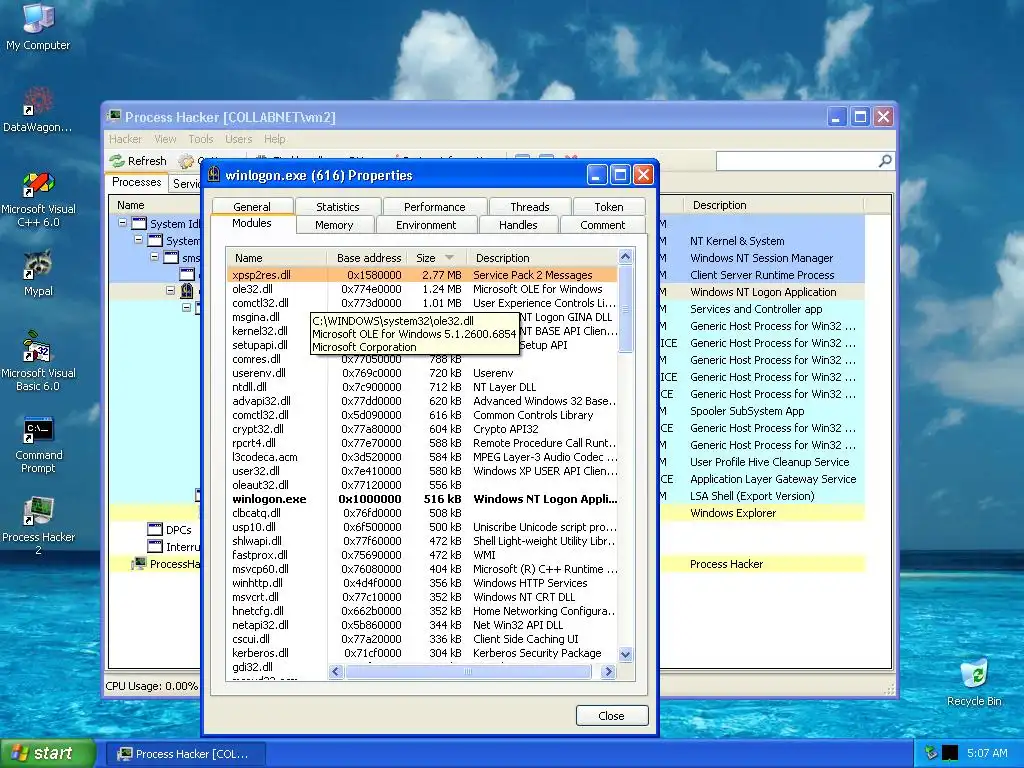Open the Mypal browser shortcut
The width and height of the screenshot is (1024, 768).
[x=38, y=273]
